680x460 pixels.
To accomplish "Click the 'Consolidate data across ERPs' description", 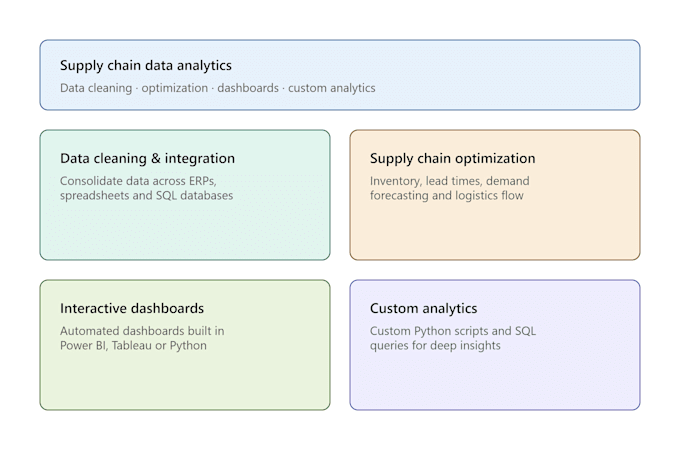I will click(x=138, y=181).
